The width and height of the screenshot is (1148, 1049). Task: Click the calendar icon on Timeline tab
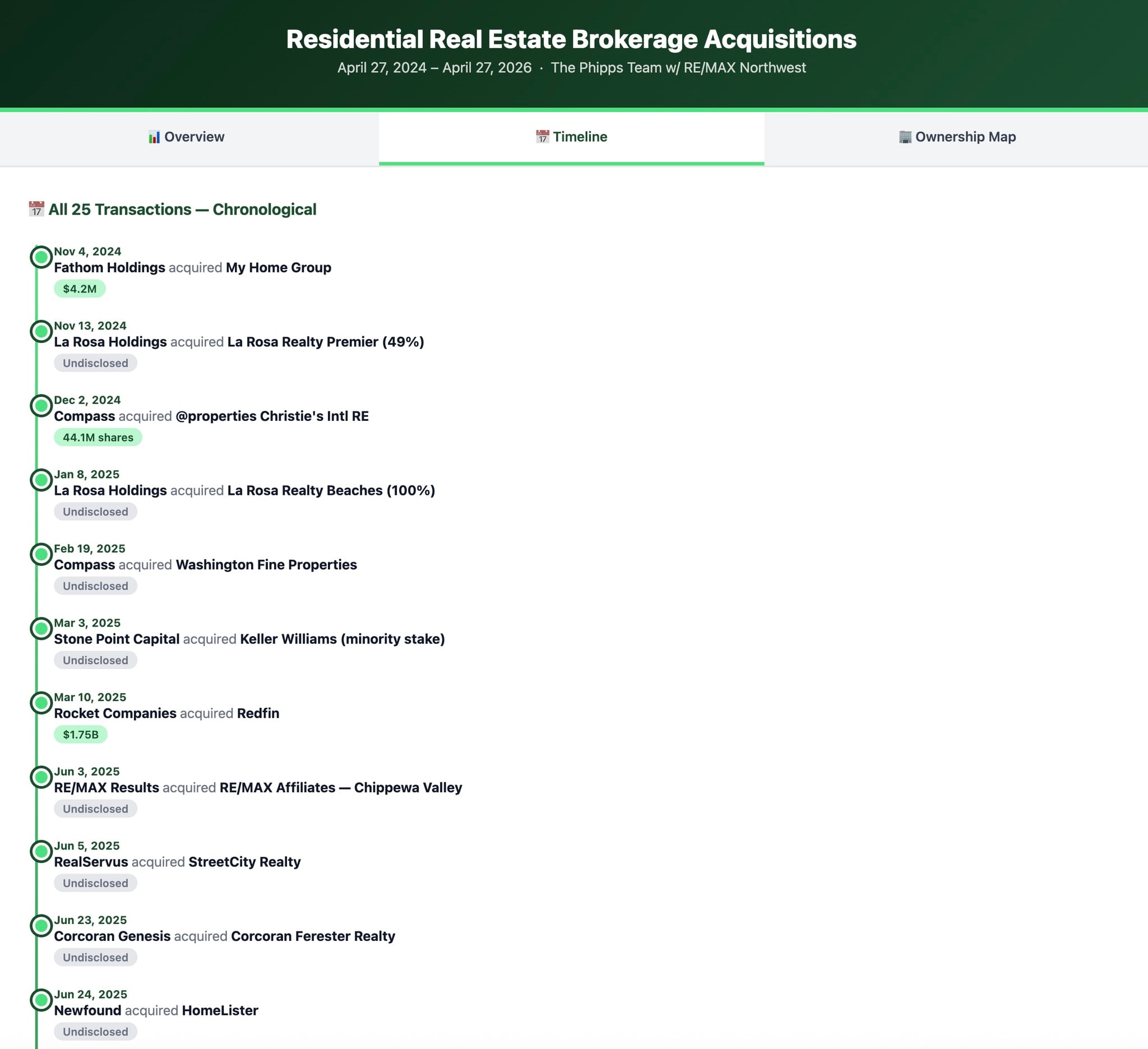542,137
